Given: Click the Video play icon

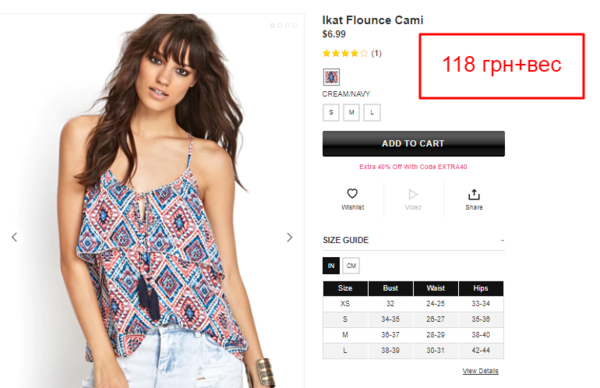Looking at the screenshot, I should click(x=413, y=194).
